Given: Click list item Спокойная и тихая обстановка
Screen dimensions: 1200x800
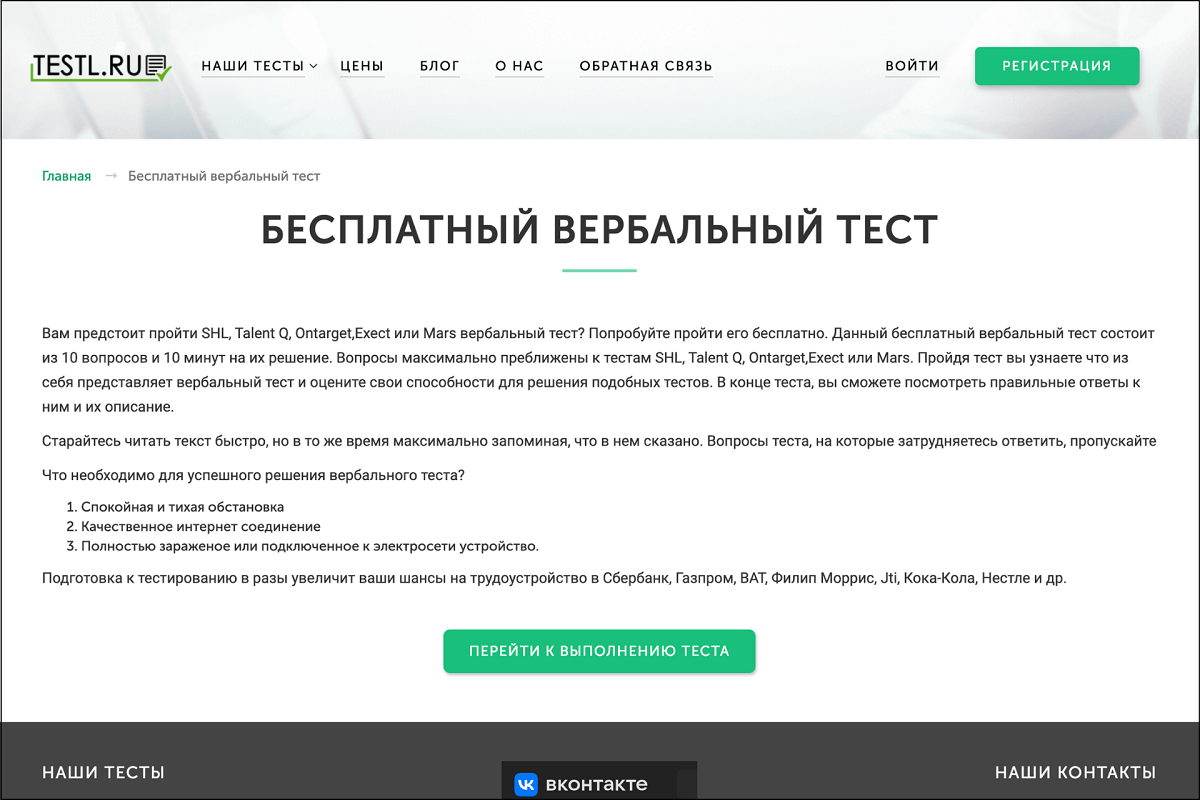Looking at the screenshot, I should click(x=182, y=507).
